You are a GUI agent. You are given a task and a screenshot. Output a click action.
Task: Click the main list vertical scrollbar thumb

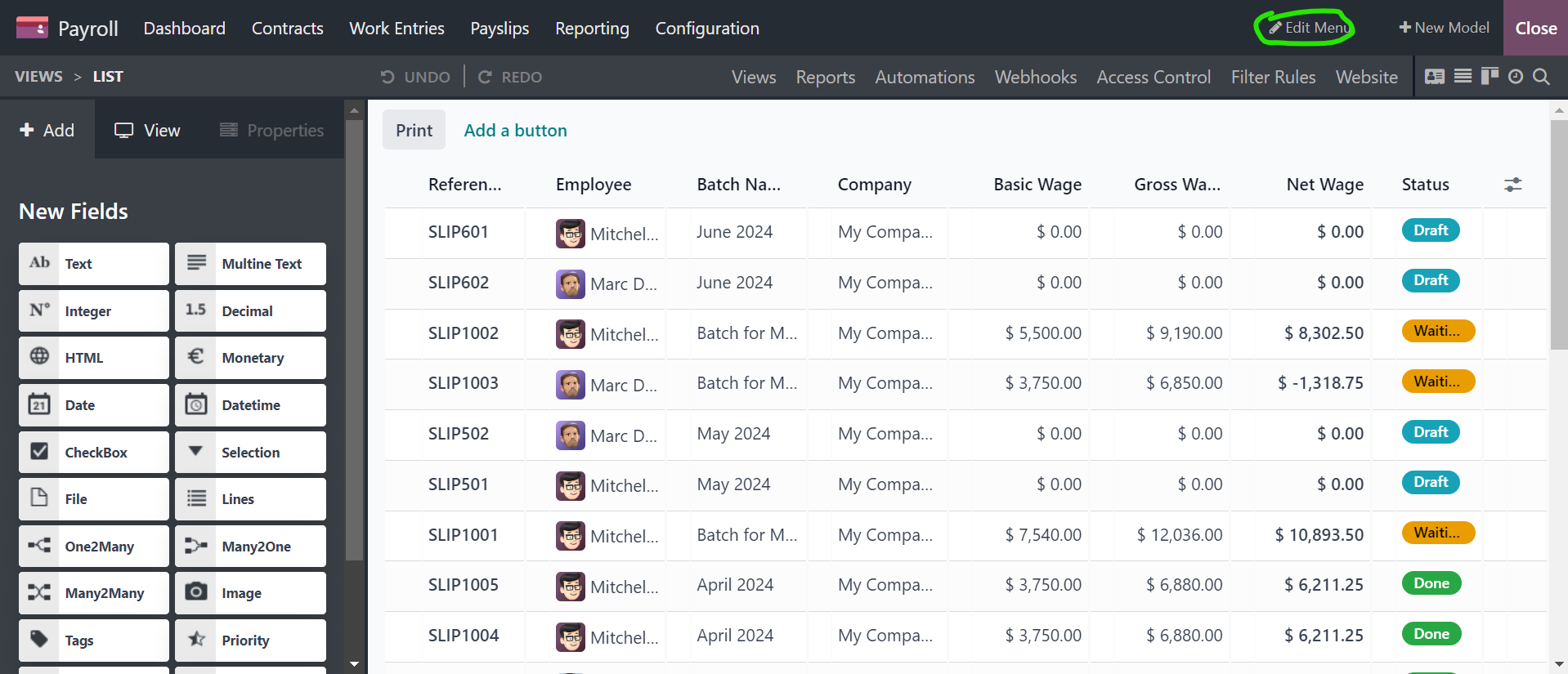point(1559,235)
